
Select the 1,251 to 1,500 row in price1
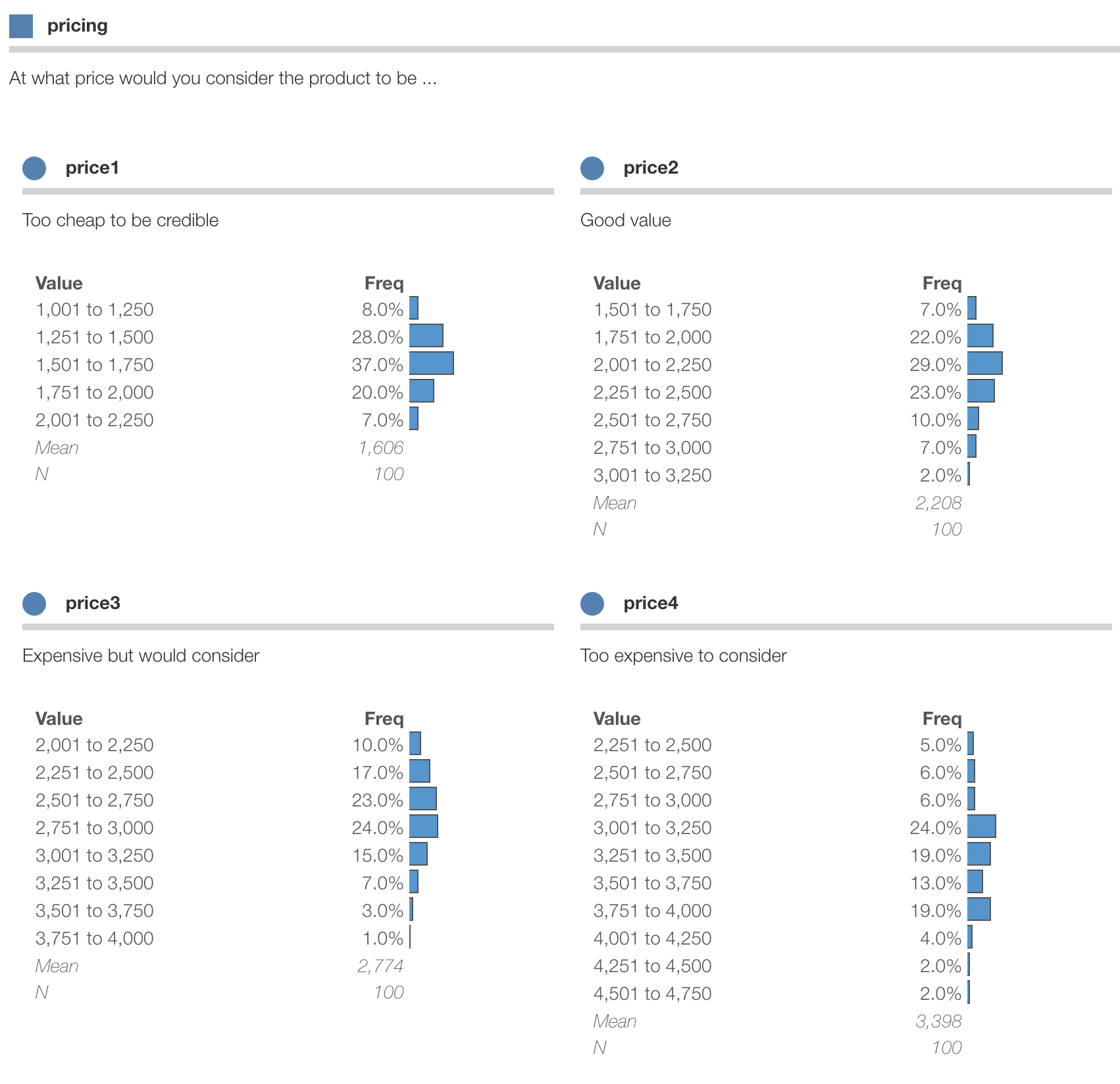(95, 337)
